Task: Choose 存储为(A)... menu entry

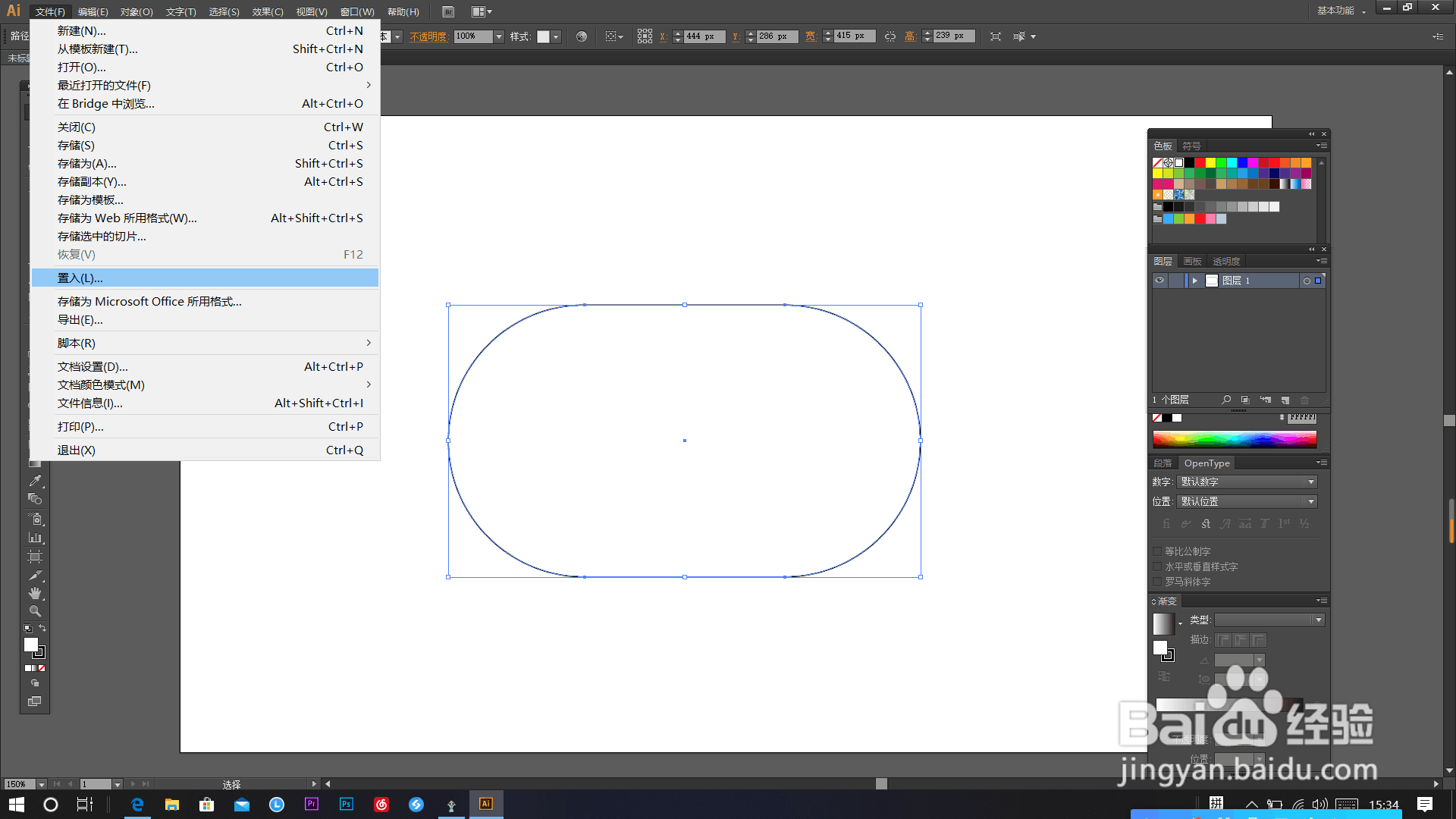Action: pos(87,164)
